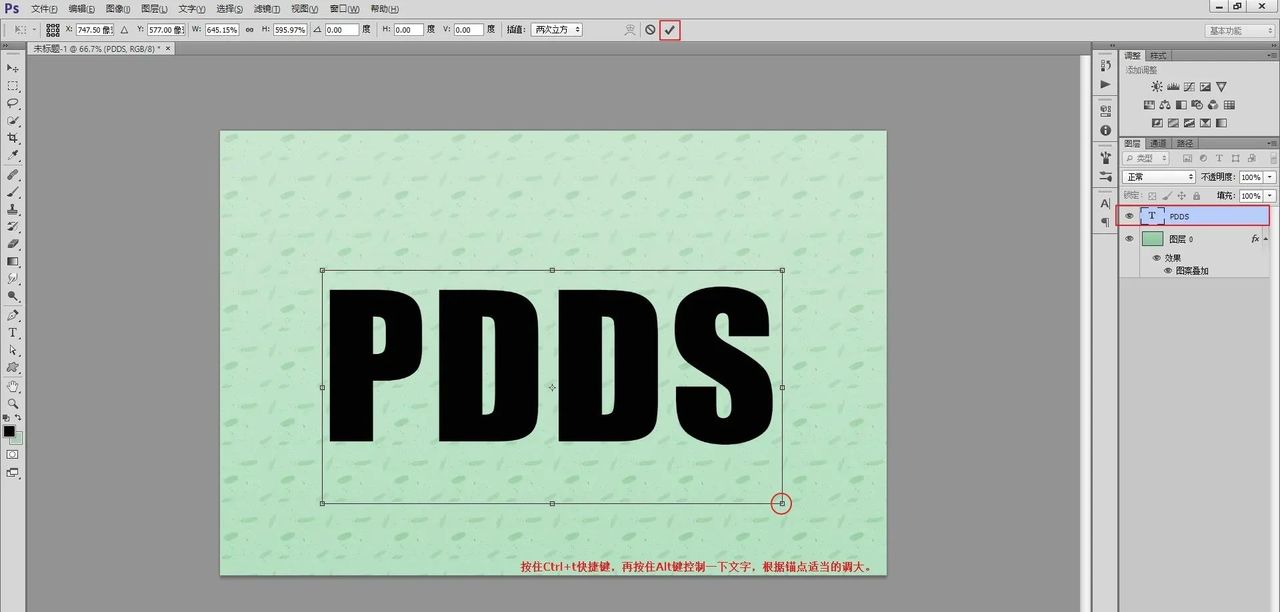Viewport: 1280px width, 612px height.
Task: Select the Crop tool
Action: 13,138
